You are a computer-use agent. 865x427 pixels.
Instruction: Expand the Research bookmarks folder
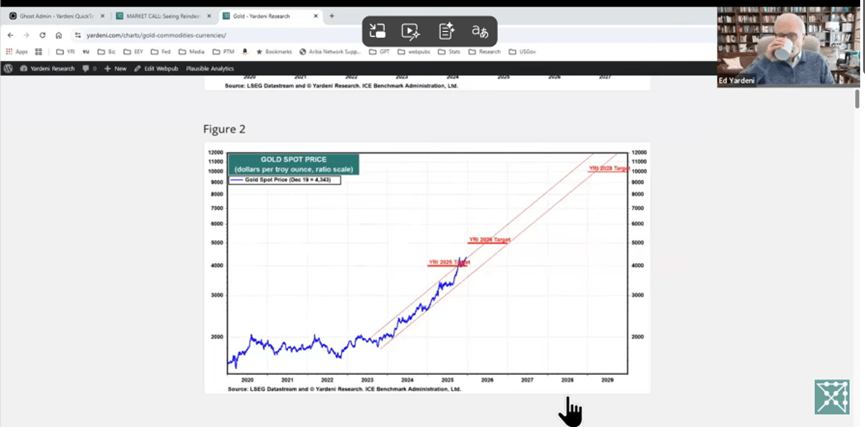(x=485, y=51)
